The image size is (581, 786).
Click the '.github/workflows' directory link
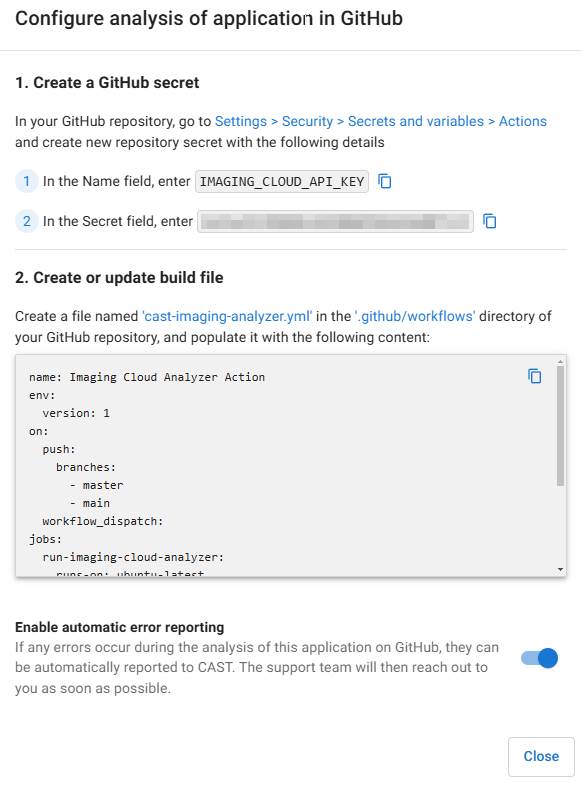[415, 316]
